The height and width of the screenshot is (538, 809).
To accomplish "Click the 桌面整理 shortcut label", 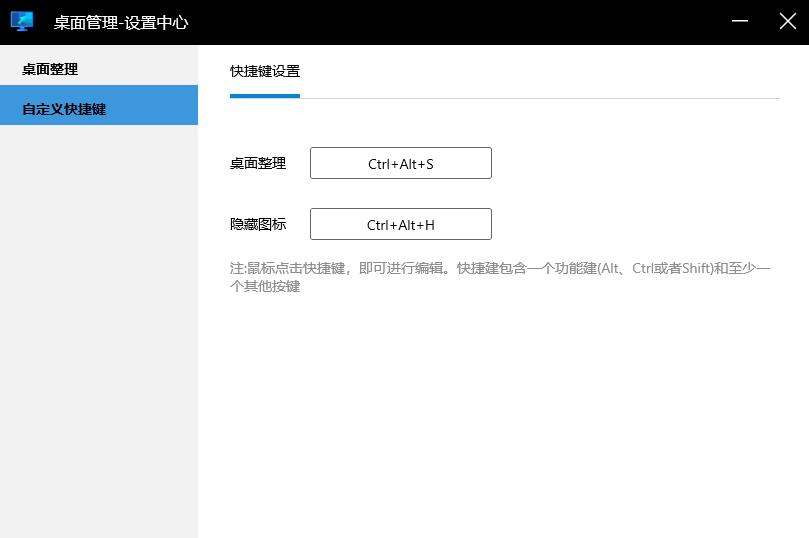I will click(258, 164).
